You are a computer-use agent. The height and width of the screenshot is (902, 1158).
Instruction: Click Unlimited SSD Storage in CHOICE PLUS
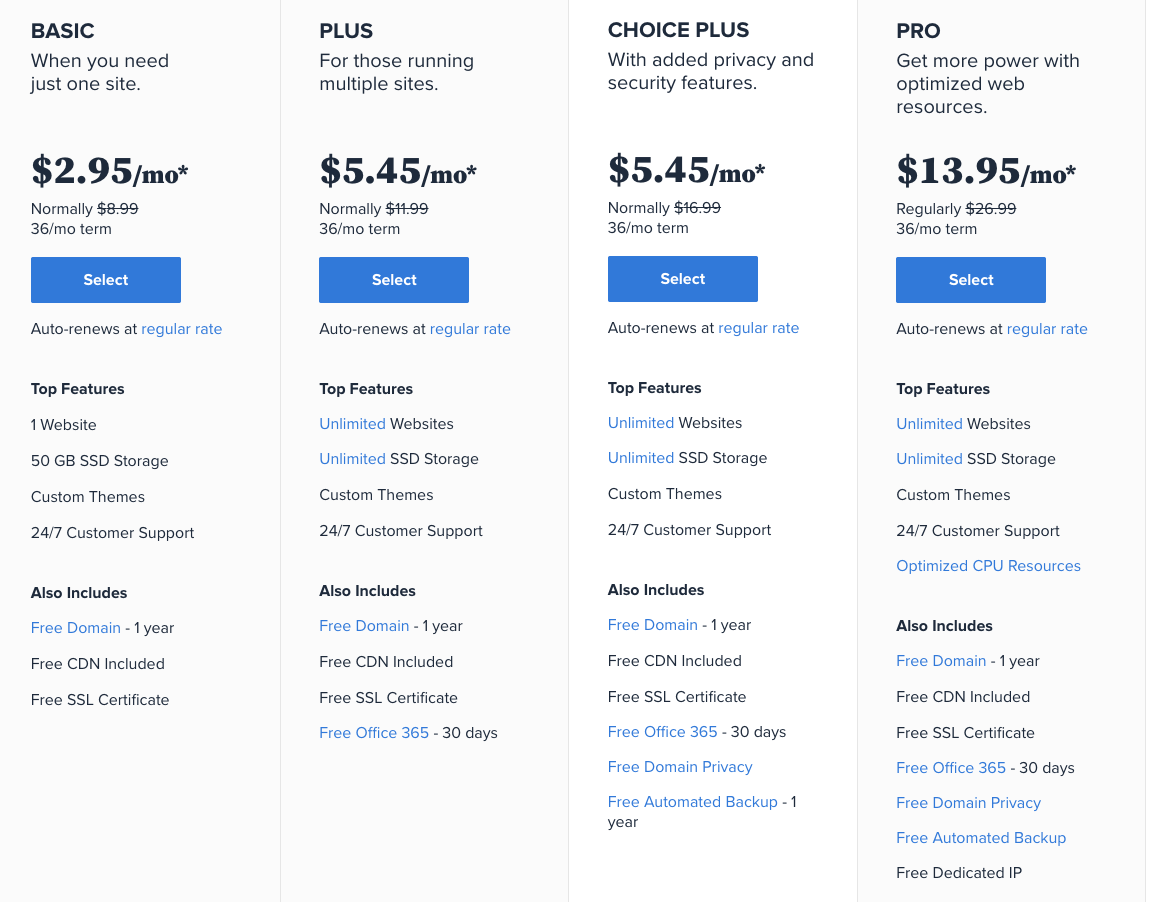[641, 458]
